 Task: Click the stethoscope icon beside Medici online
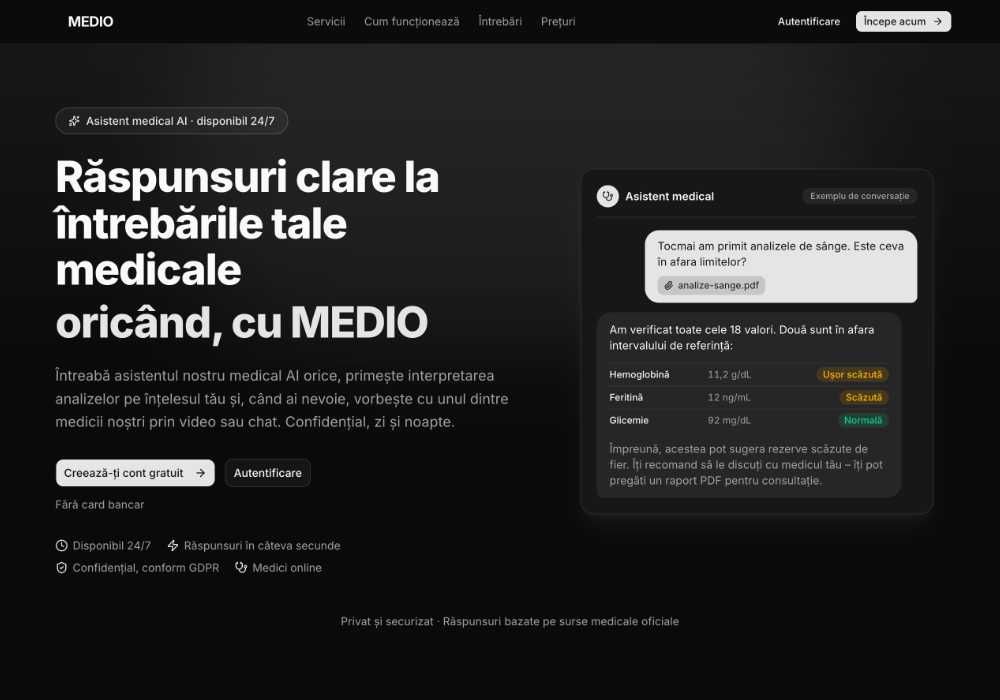(241, 567)
